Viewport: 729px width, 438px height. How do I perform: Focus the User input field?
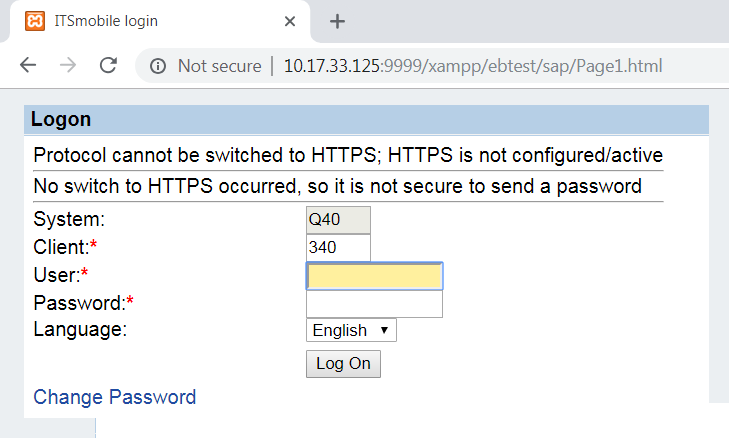[x=374, y=276]
